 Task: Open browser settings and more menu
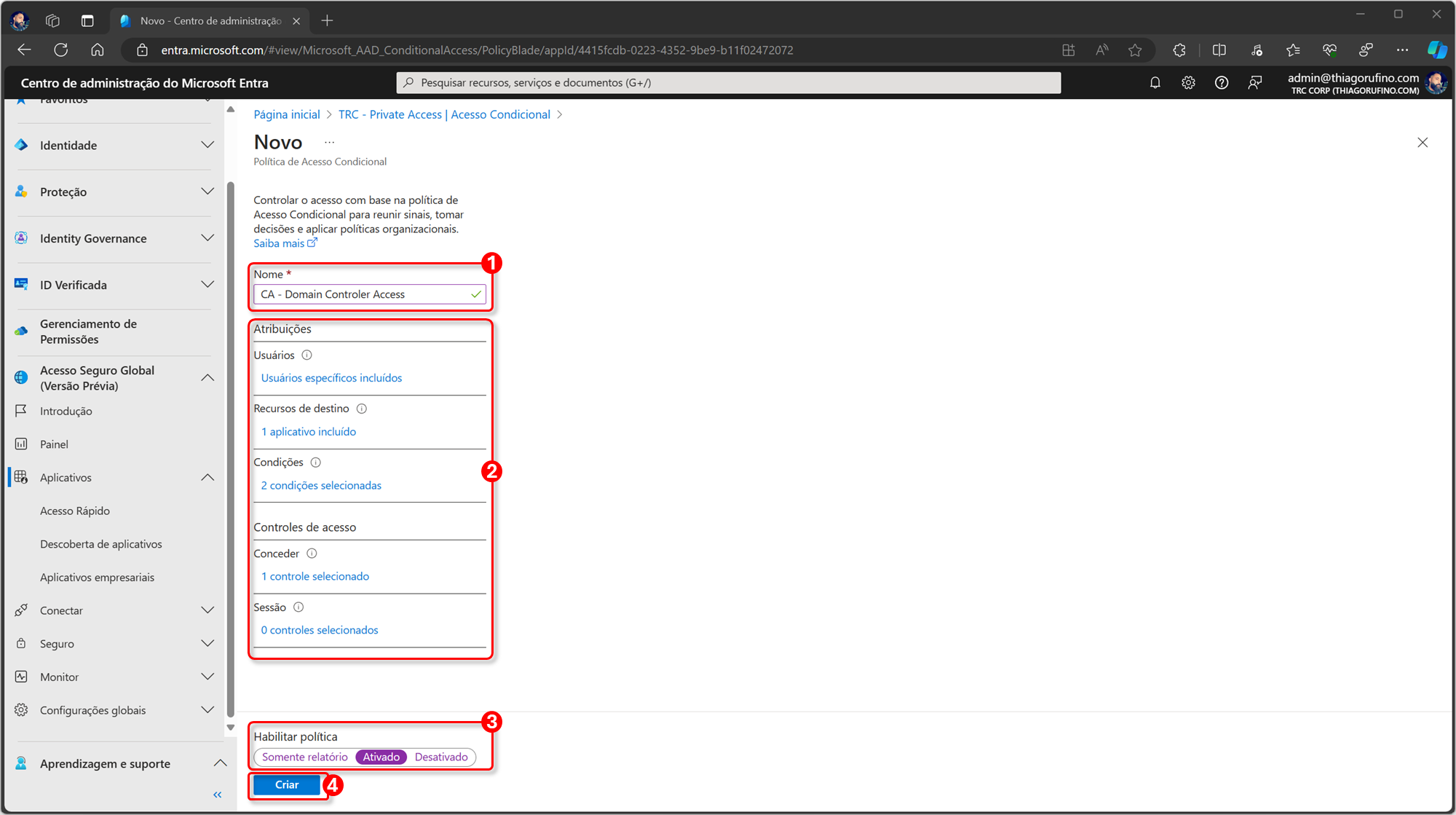(1402, 50)
